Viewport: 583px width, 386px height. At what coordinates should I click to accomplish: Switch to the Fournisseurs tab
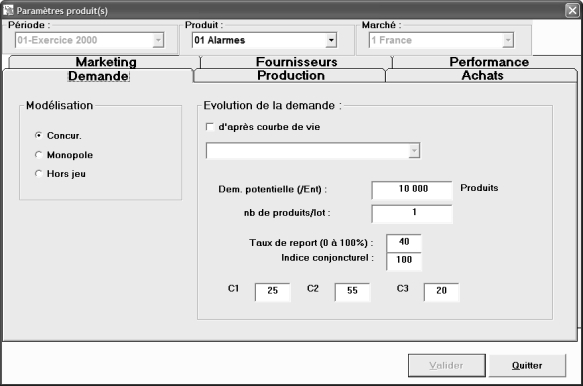pos(296,62)
